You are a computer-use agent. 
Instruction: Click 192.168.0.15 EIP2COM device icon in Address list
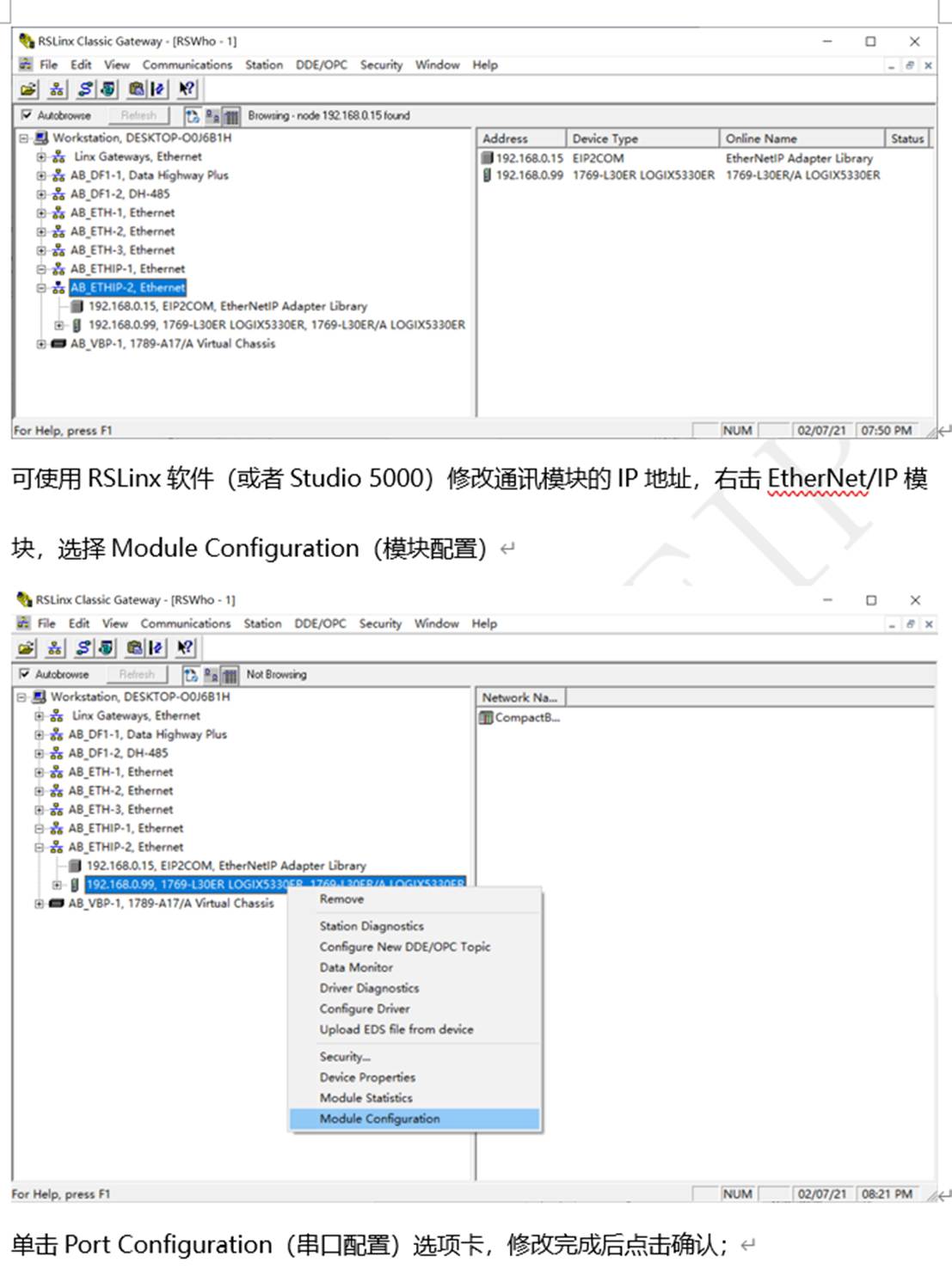(x=488, y=158)
